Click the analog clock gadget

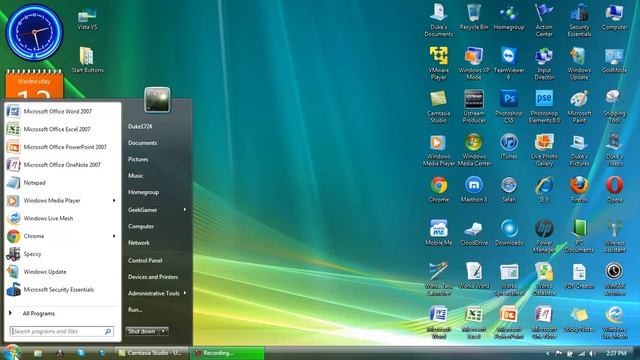[x=34, y=32]
